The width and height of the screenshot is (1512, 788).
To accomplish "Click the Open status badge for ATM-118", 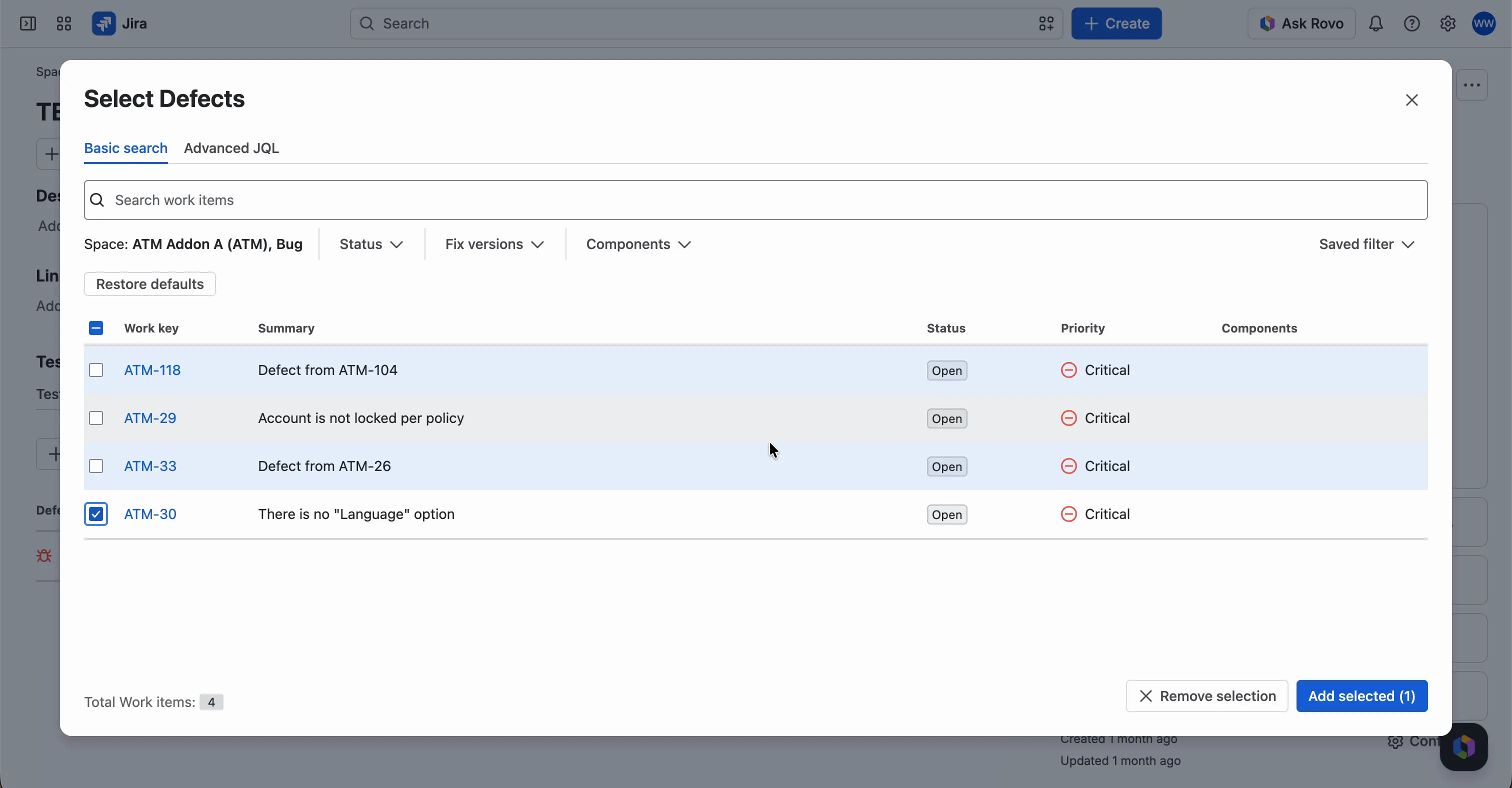I will [x=947, y=371].
